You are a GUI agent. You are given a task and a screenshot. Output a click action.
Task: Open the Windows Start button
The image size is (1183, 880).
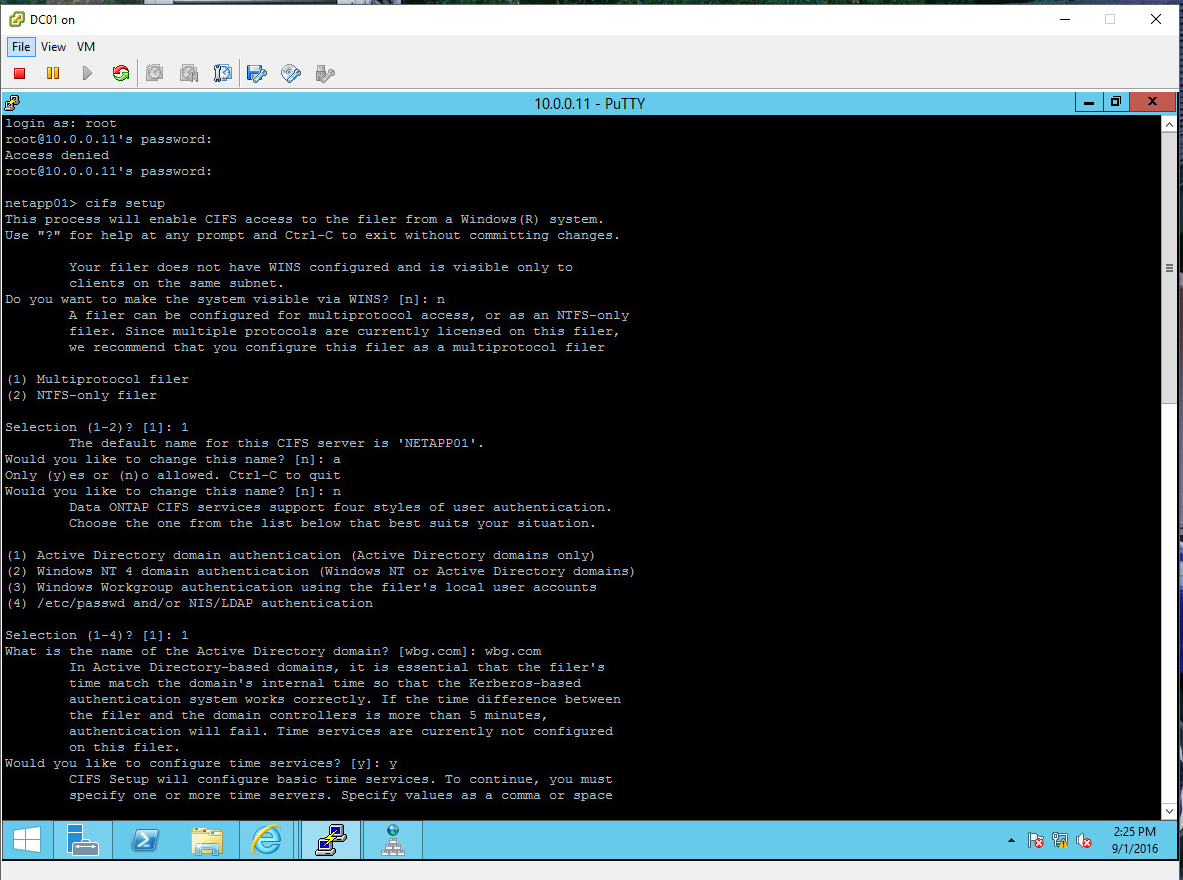click(x=26, y=839)
